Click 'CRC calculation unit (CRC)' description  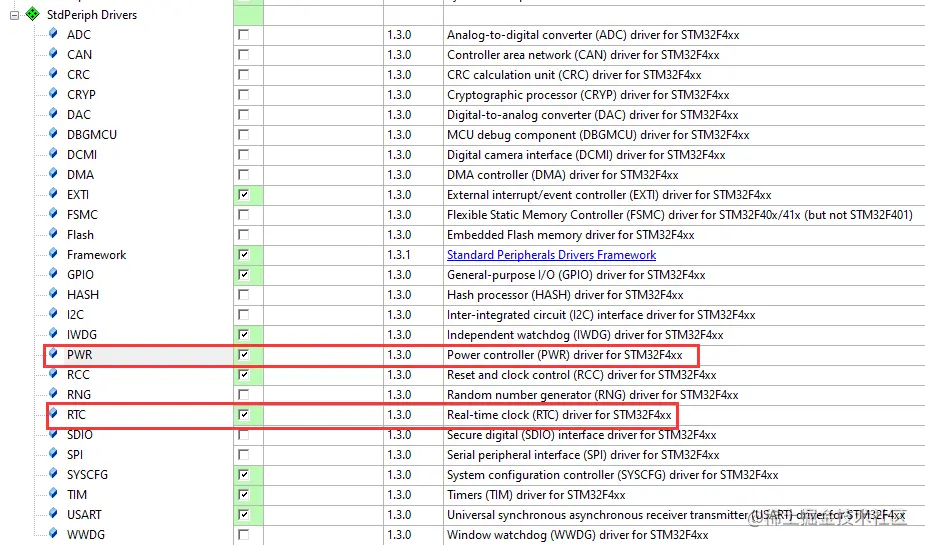coord(574,75)
